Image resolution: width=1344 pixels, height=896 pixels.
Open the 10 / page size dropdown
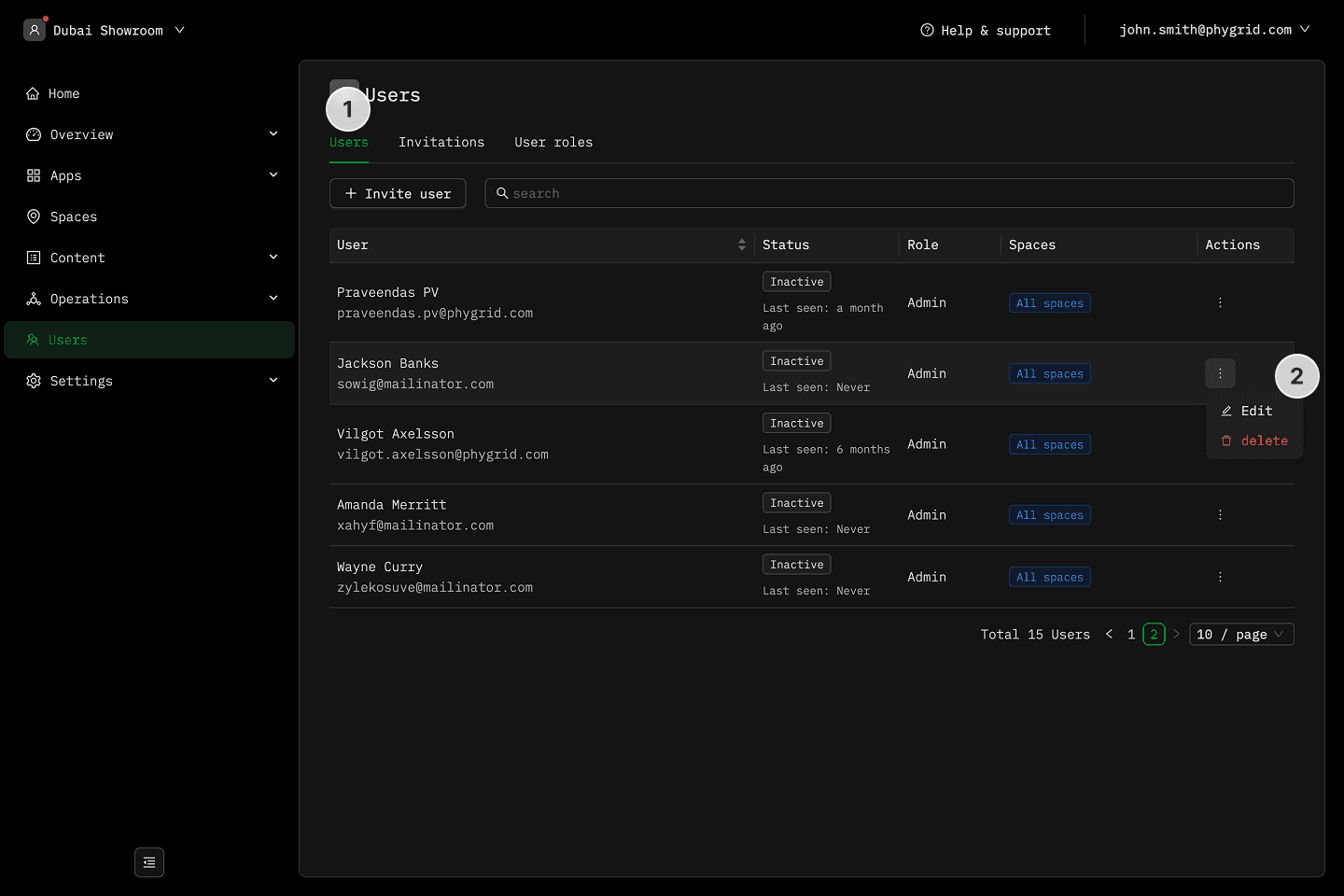[1241, 635]
